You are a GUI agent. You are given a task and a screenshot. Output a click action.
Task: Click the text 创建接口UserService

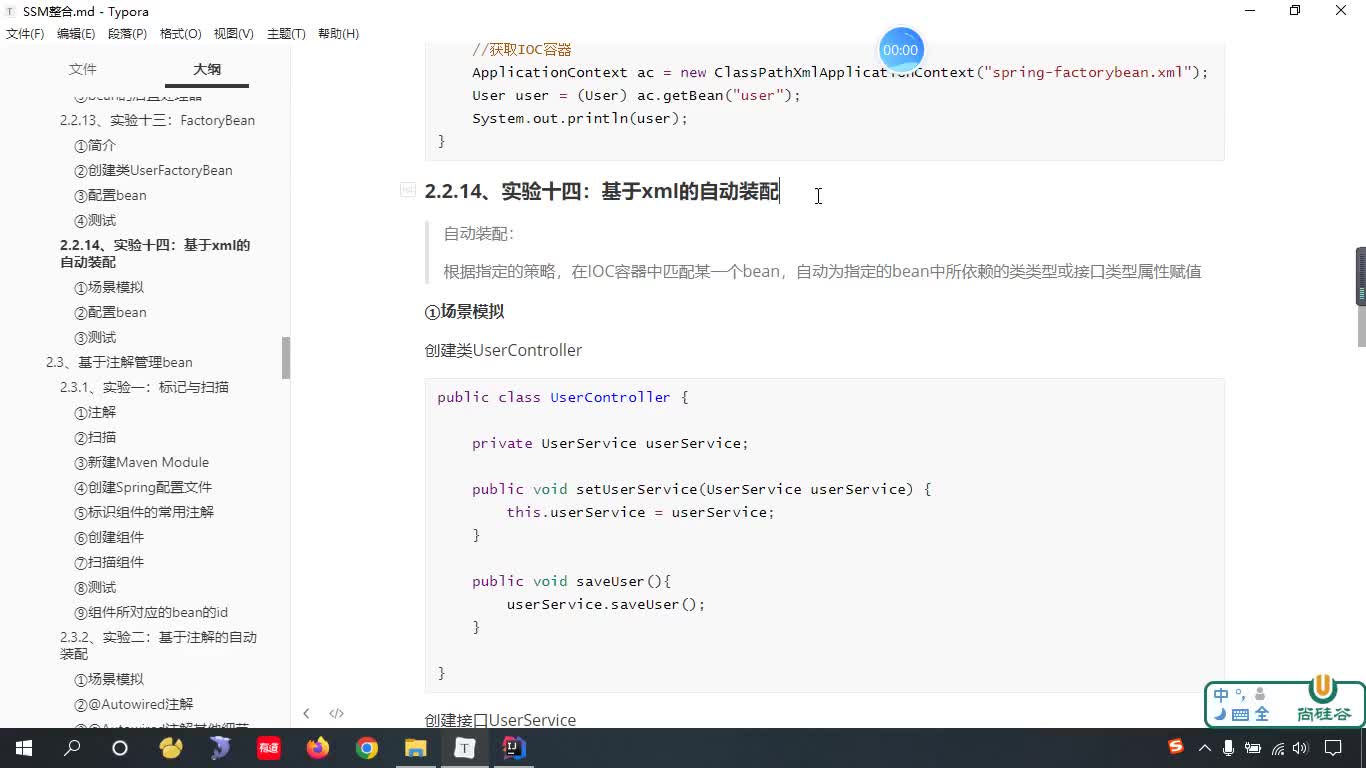[x=500, y=720]
